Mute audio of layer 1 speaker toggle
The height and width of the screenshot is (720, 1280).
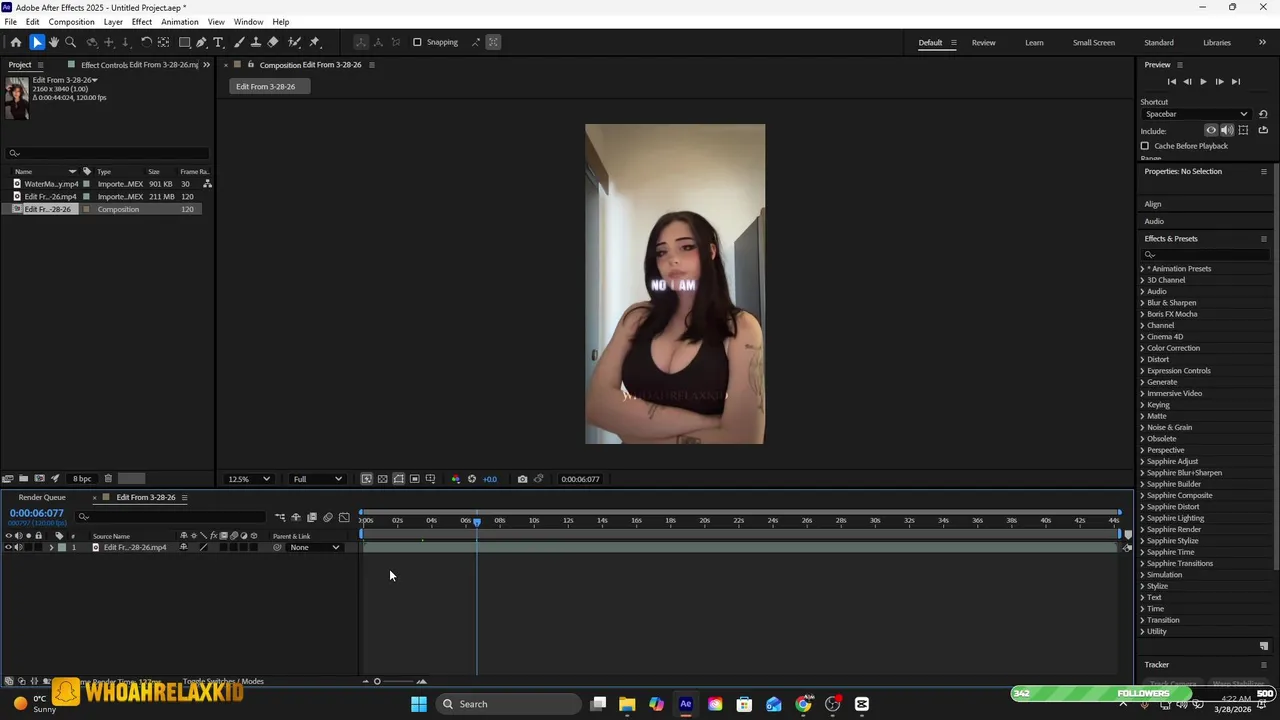click(18, 547)
